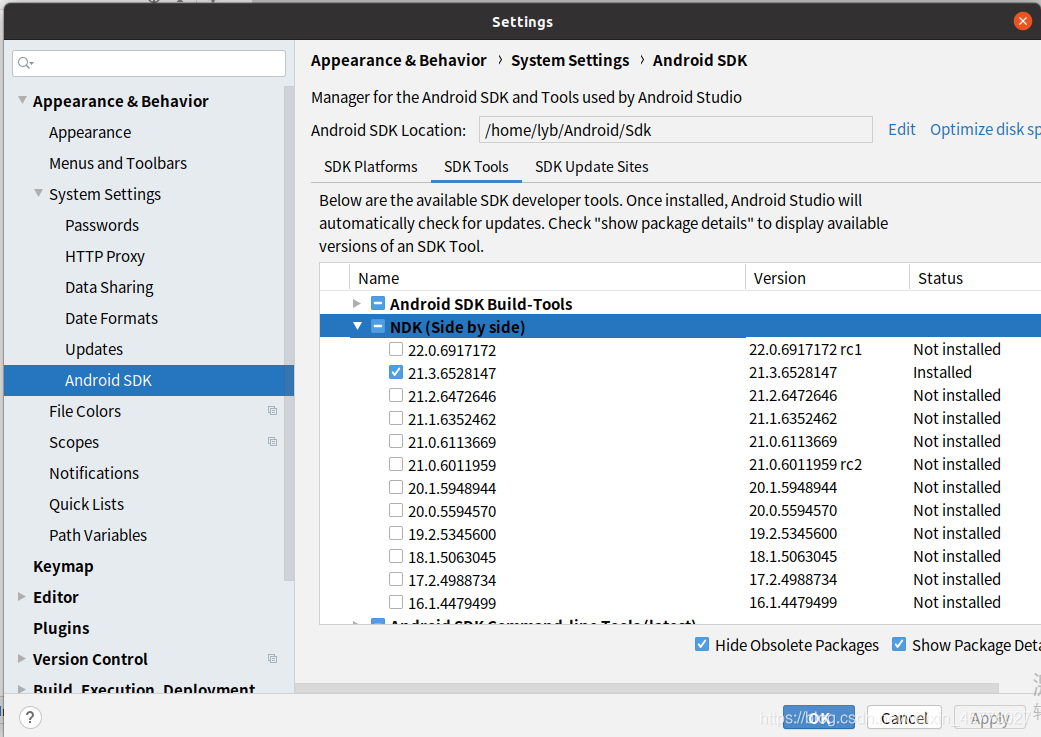Select the SDK Tools tab

pyautogui.click(x=476, y=167)
